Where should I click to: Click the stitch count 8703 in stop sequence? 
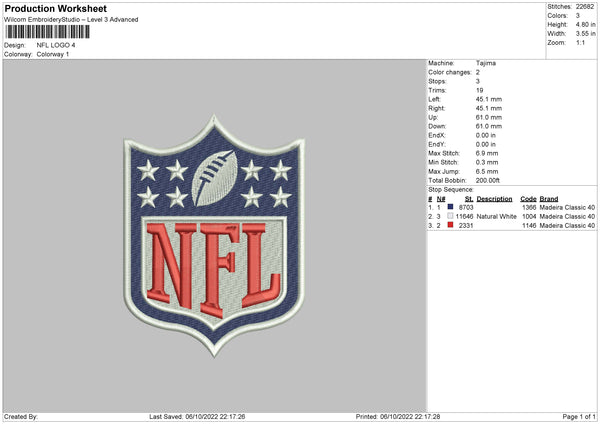[466, 207]
